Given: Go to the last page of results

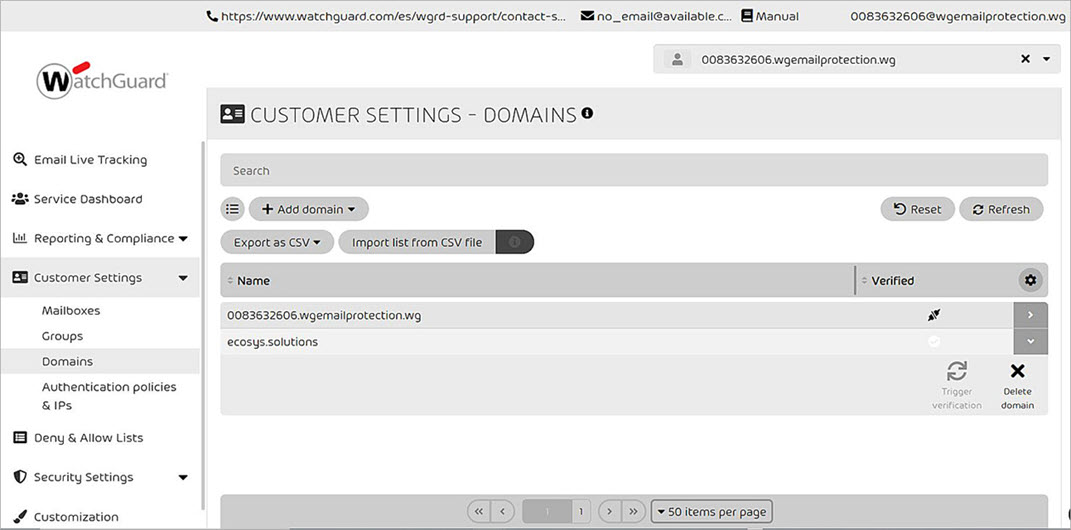Looking at the screenshot, I should [633, 511].
